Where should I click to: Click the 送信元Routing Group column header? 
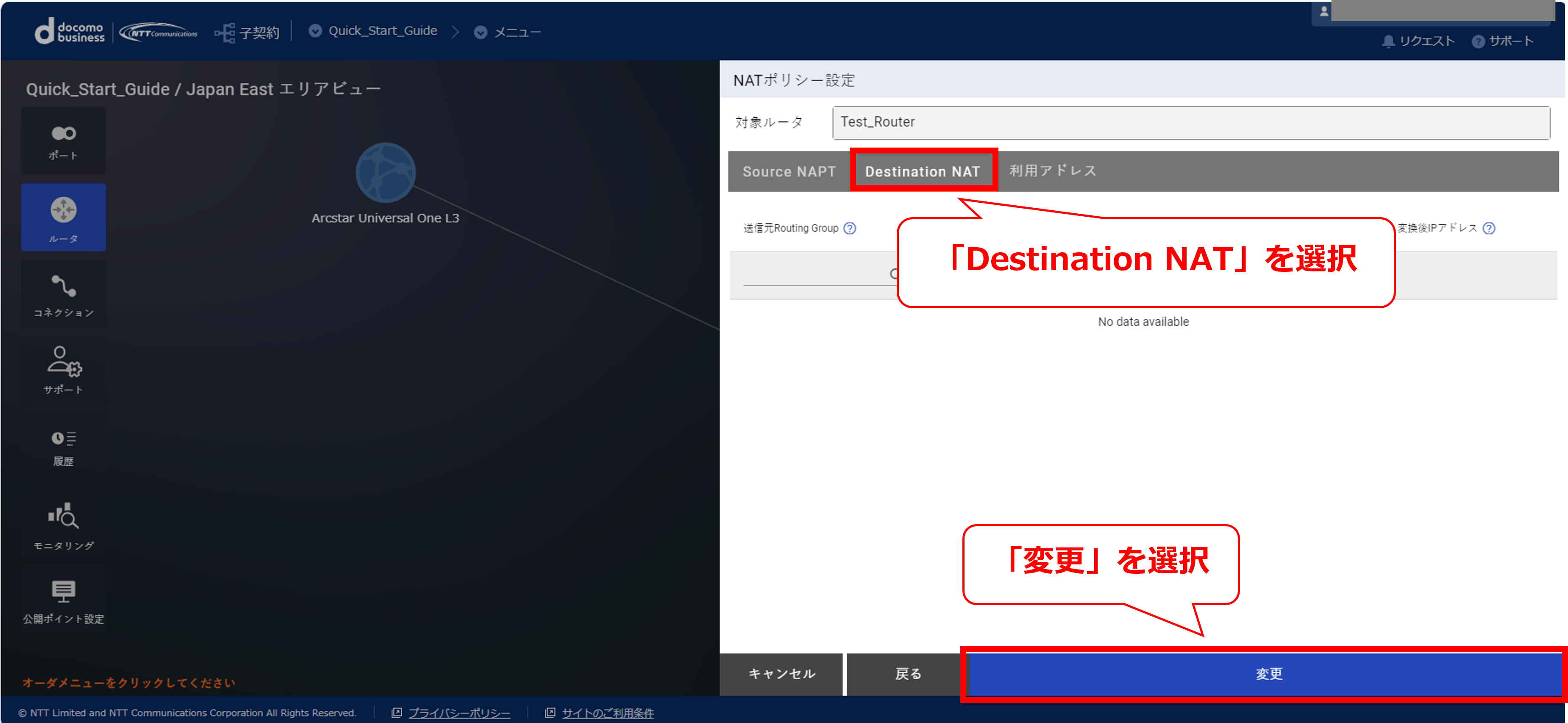(791, 229)
